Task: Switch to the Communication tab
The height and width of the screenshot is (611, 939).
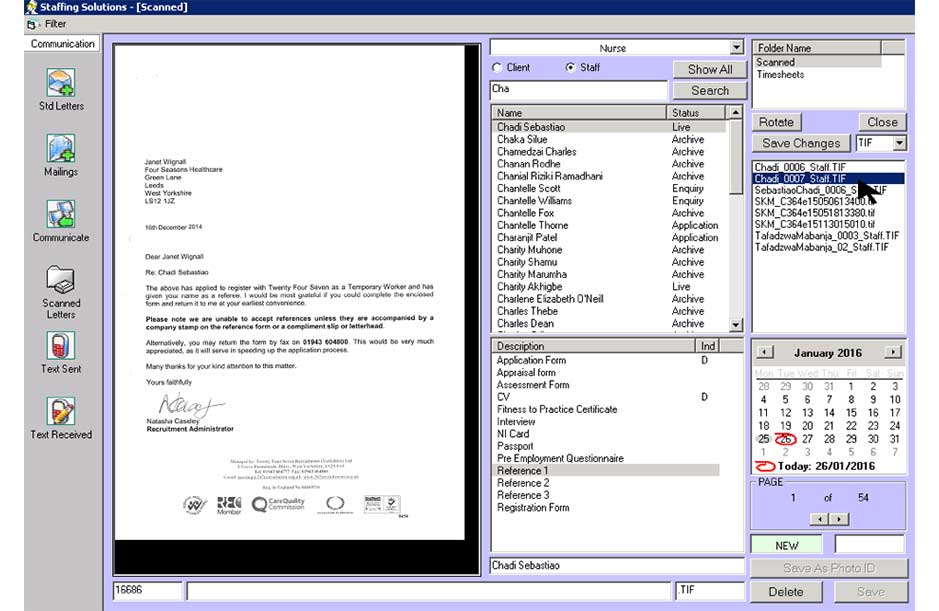Action: (62, 44)
